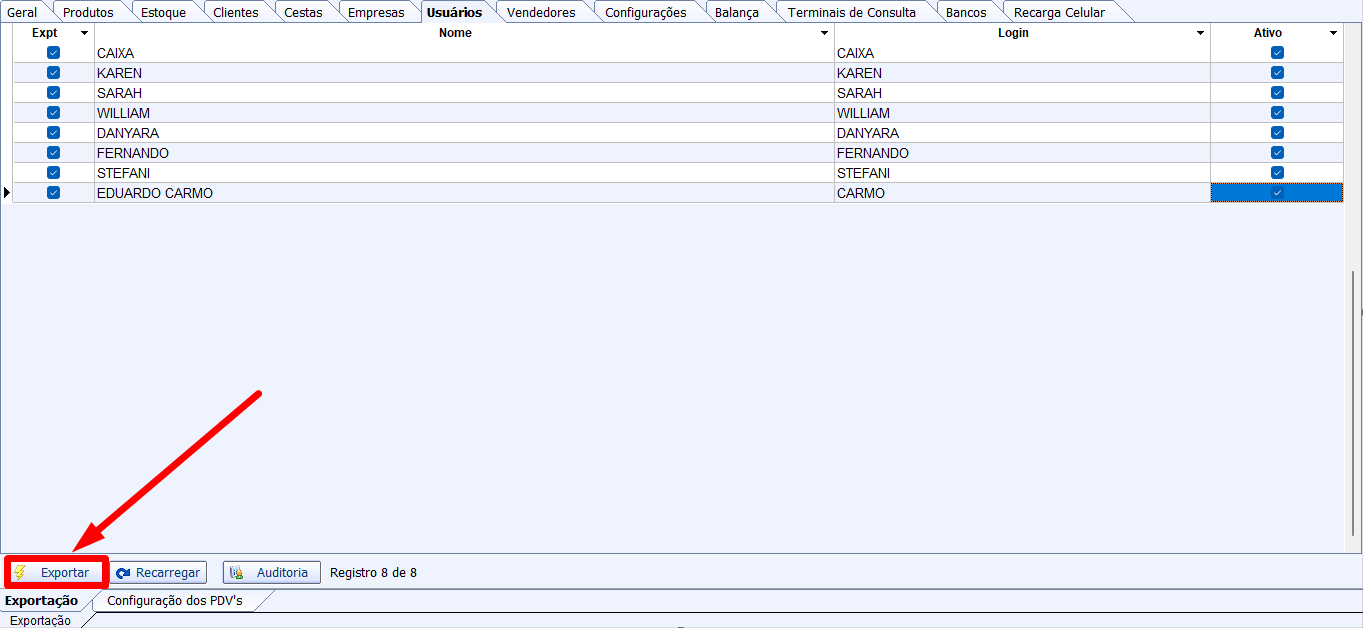The width and height of the screenshot is (1363, 628).
Task: Go to the Recarga Celular tab
Action: (1059, 13)
